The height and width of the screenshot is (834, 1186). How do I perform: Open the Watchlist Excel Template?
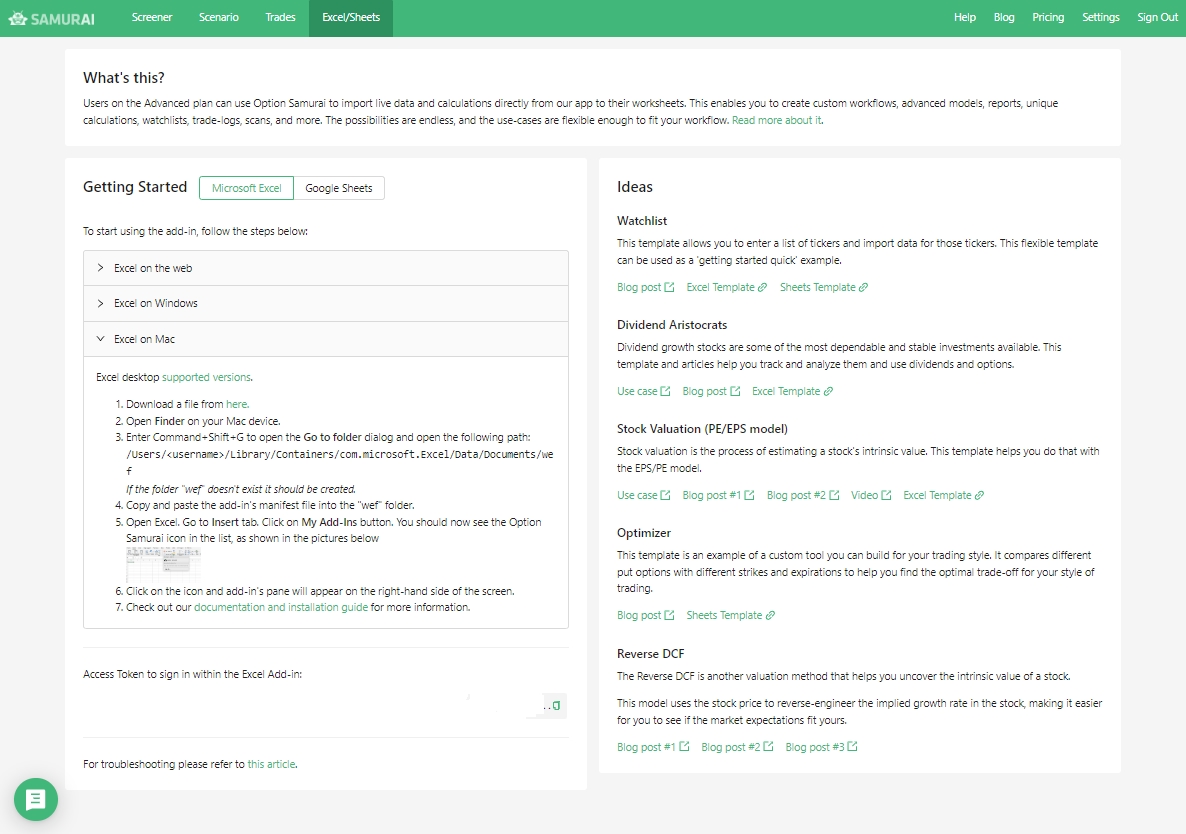coord(726,287)
